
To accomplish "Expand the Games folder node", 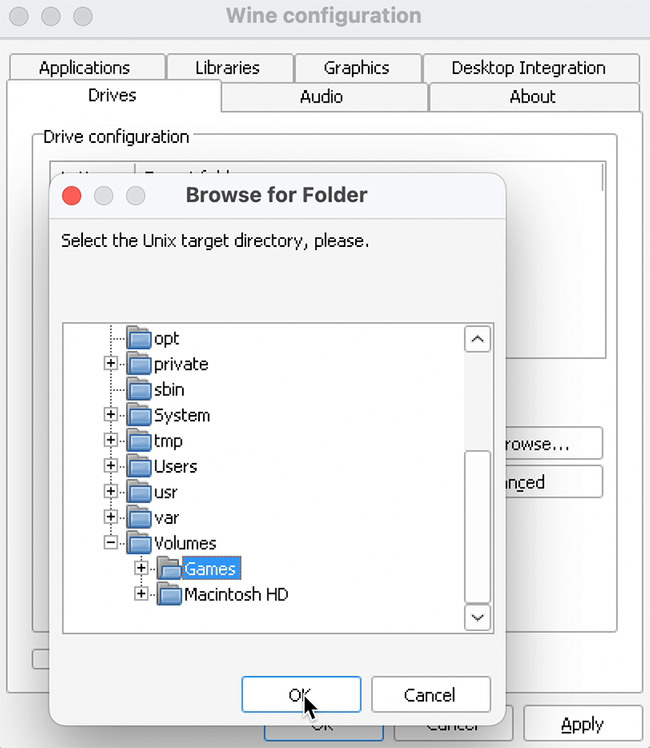I will tap(141, 568).
